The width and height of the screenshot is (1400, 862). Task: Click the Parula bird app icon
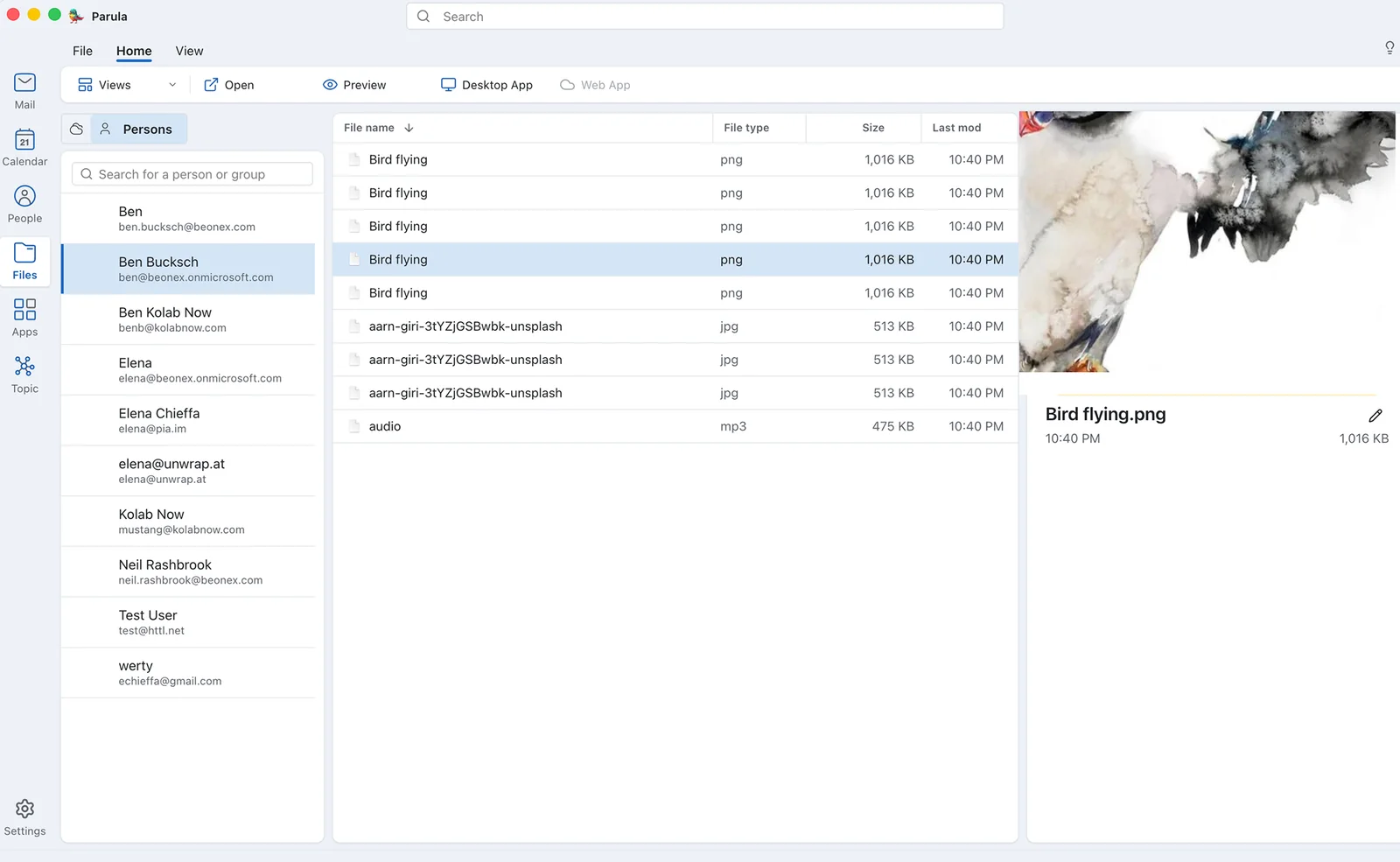tap(77, 16)
